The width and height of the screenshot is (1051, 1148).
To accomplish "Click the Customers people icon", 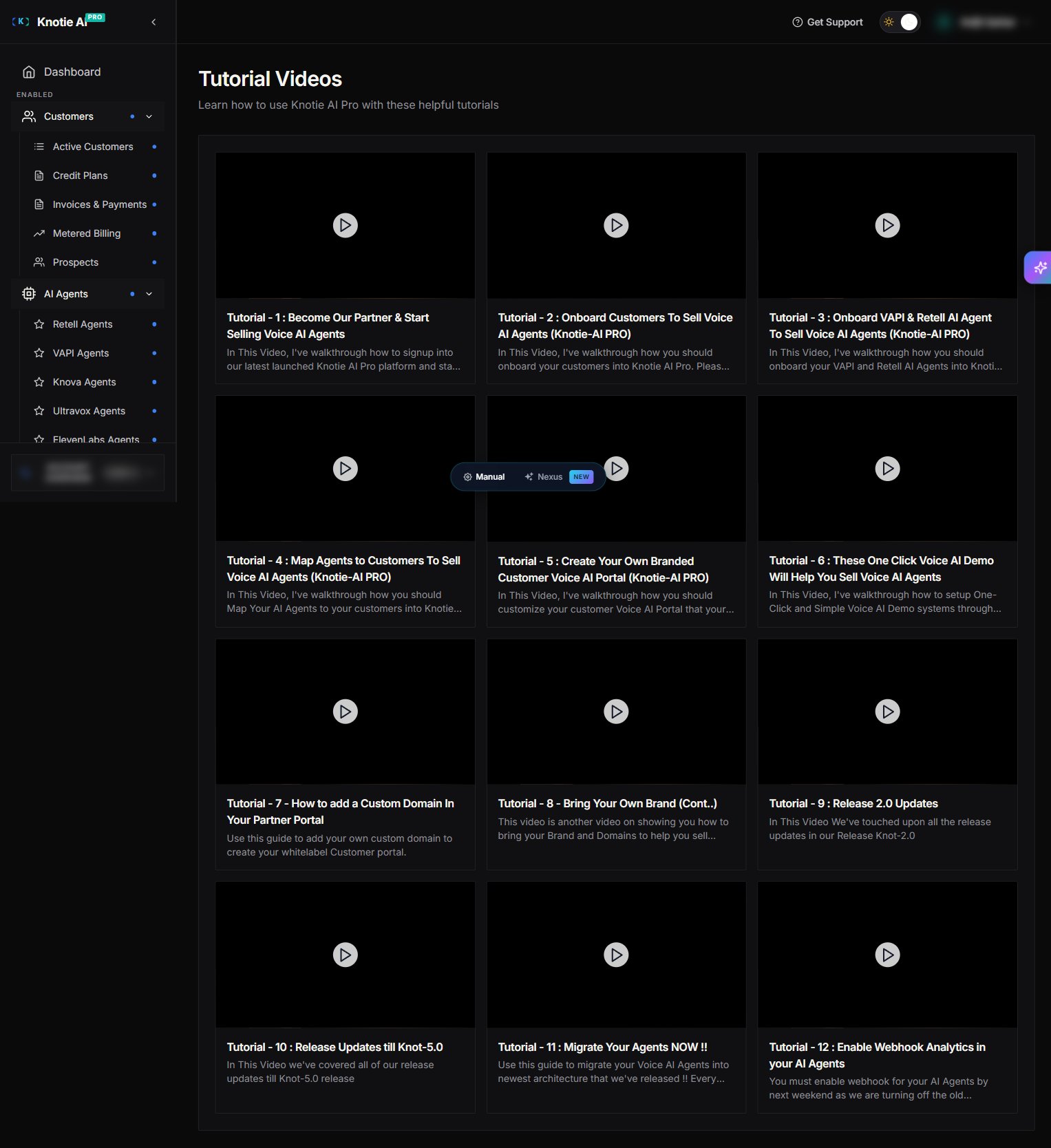I will tap(29, 116).
